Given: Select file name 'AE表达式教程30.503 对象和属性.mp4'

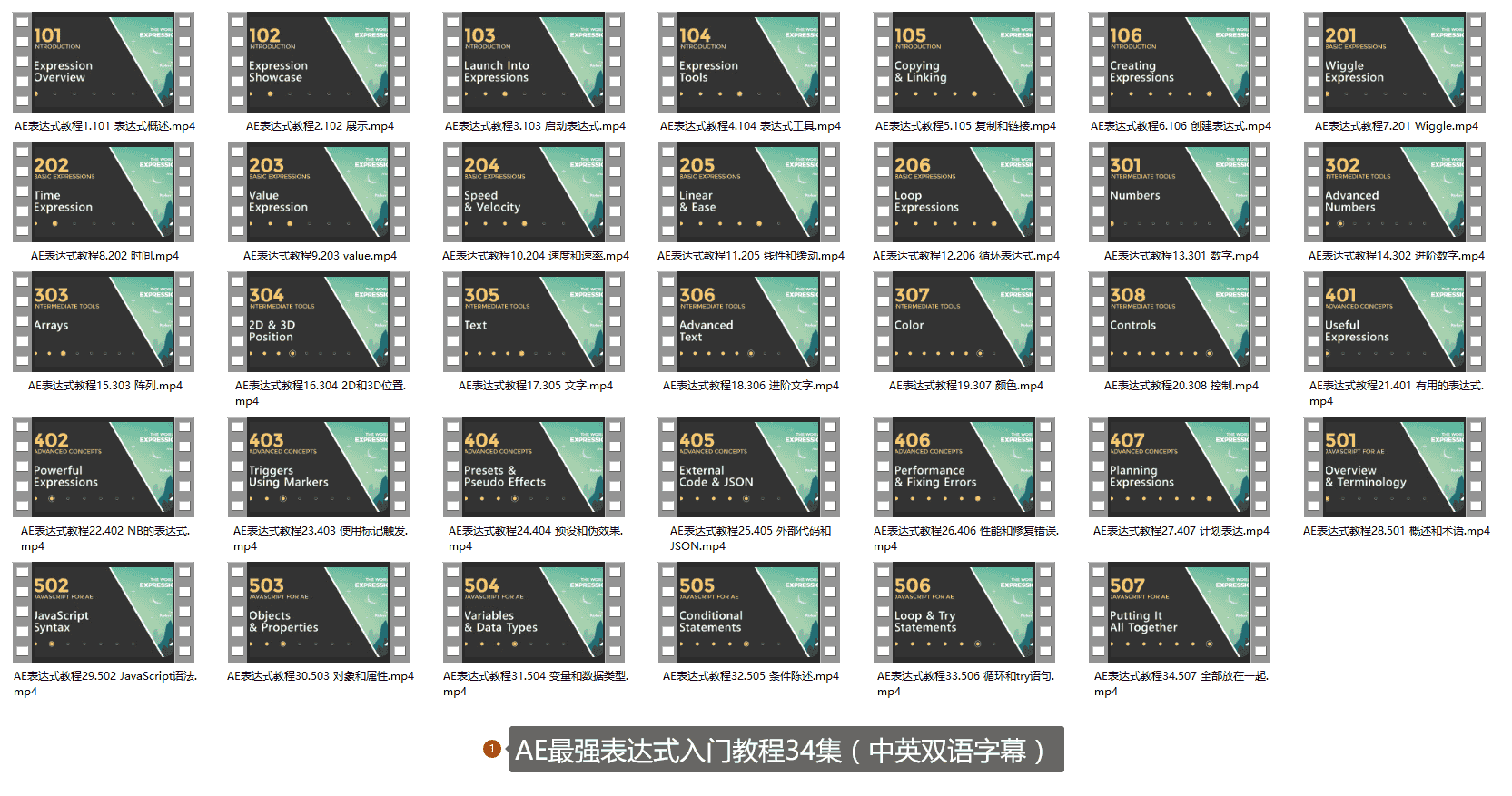Looking at the screenshot, I should point(321,676).
